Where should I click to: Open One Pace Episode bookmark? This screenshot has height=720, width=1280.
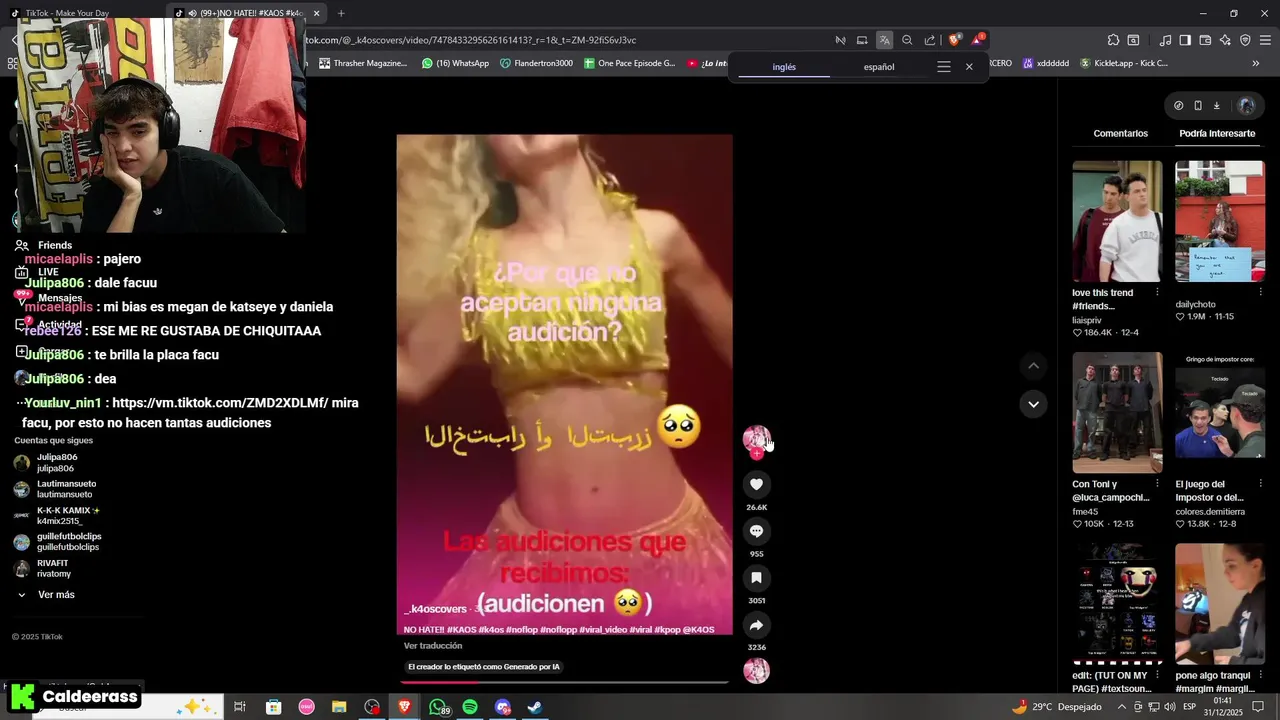click(629, 63)
